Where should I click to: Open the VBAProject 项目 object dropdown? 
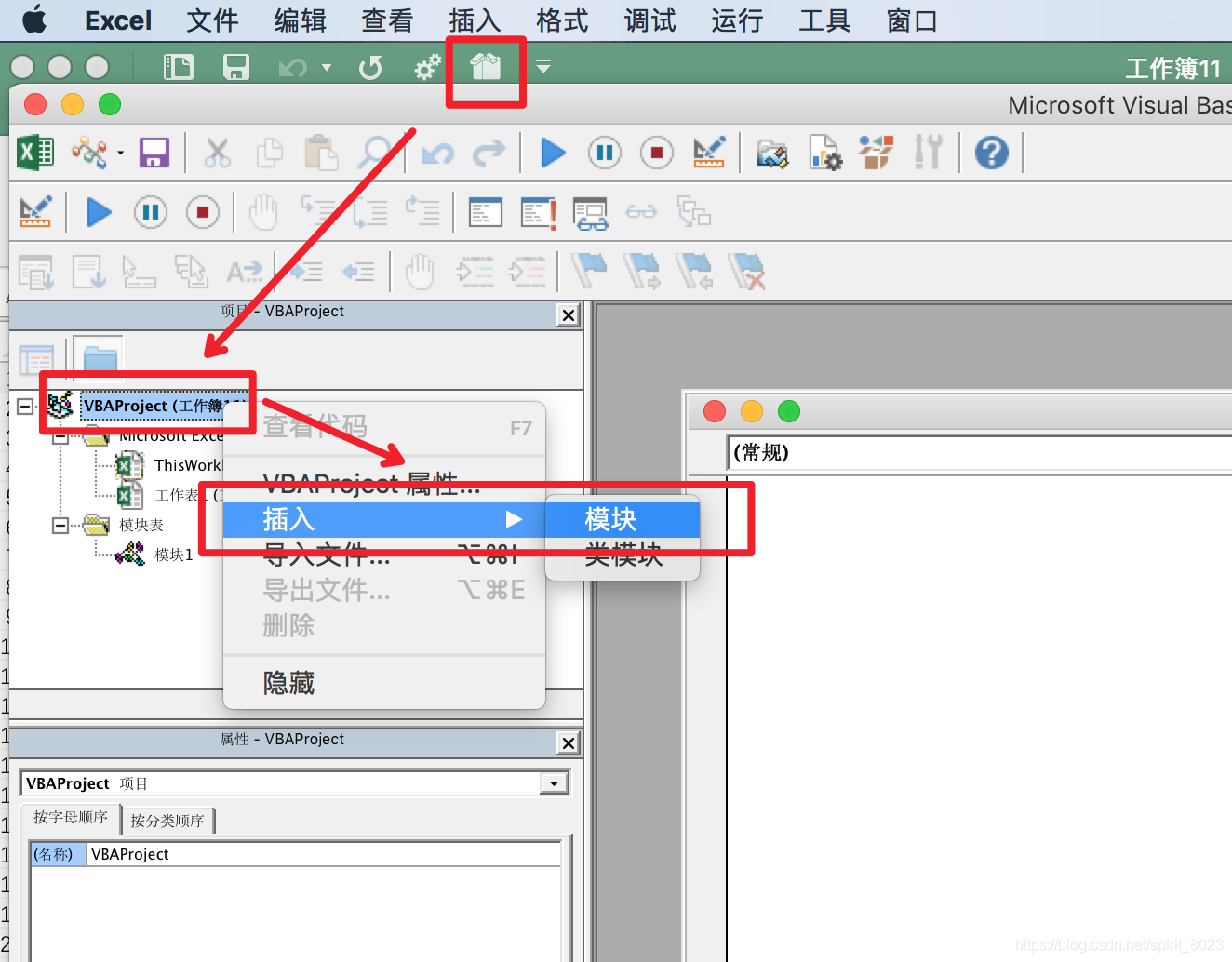pos(554,783)
